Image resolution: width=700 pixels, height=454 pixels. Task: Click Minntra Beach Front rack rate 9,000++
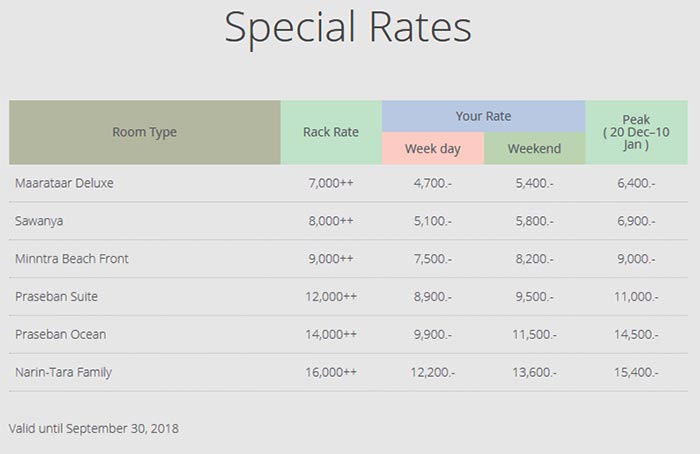(331, 259)
